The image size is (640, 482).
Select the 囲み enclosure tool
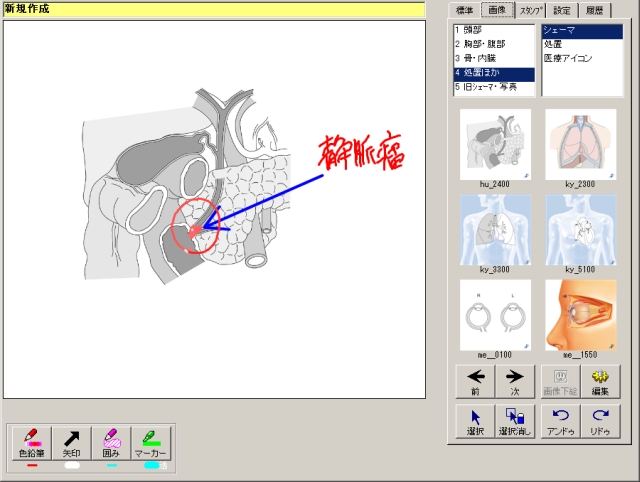tap(111, 443)
